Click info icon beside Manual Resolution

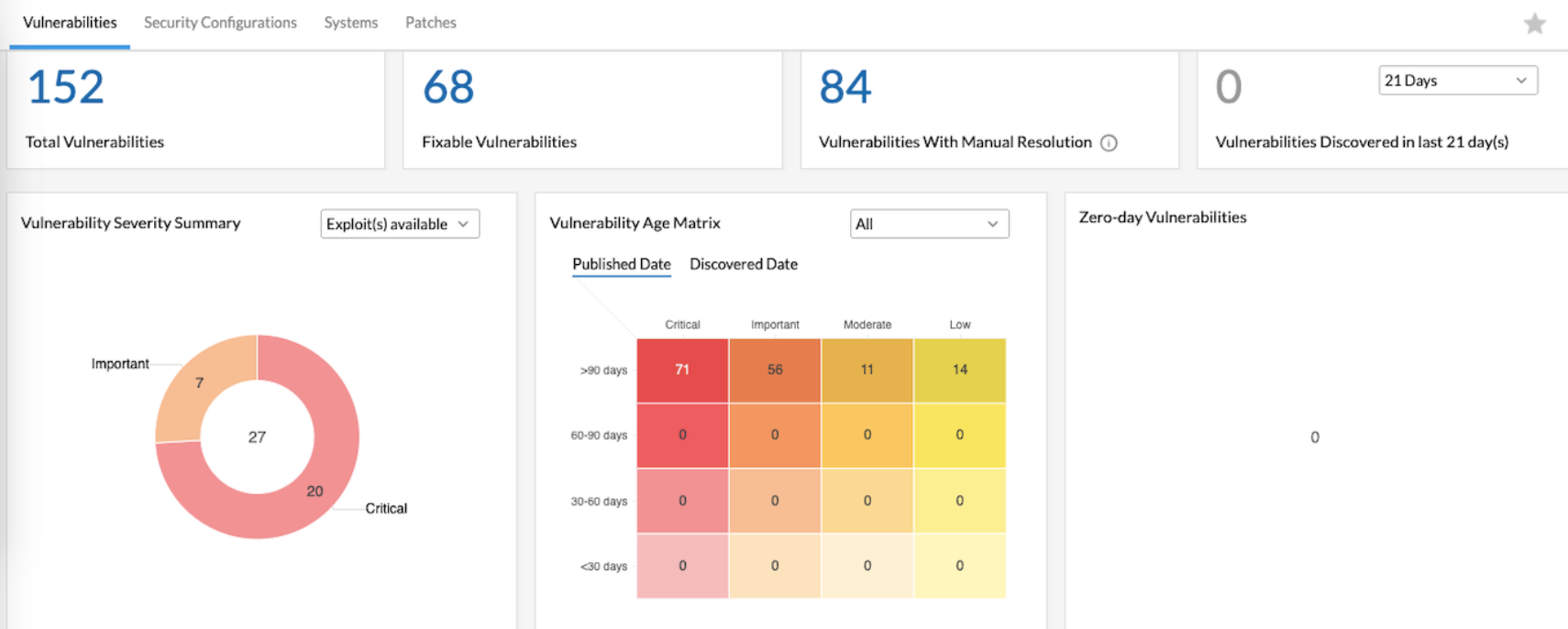[1109, 143]
